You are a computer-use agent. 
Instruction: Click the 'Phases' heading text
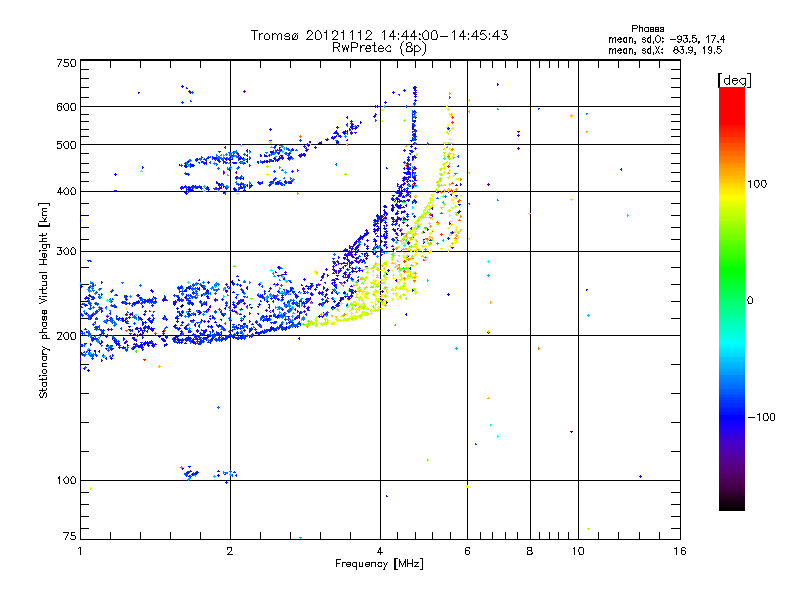pyautogui.click(x=647, y=29)
